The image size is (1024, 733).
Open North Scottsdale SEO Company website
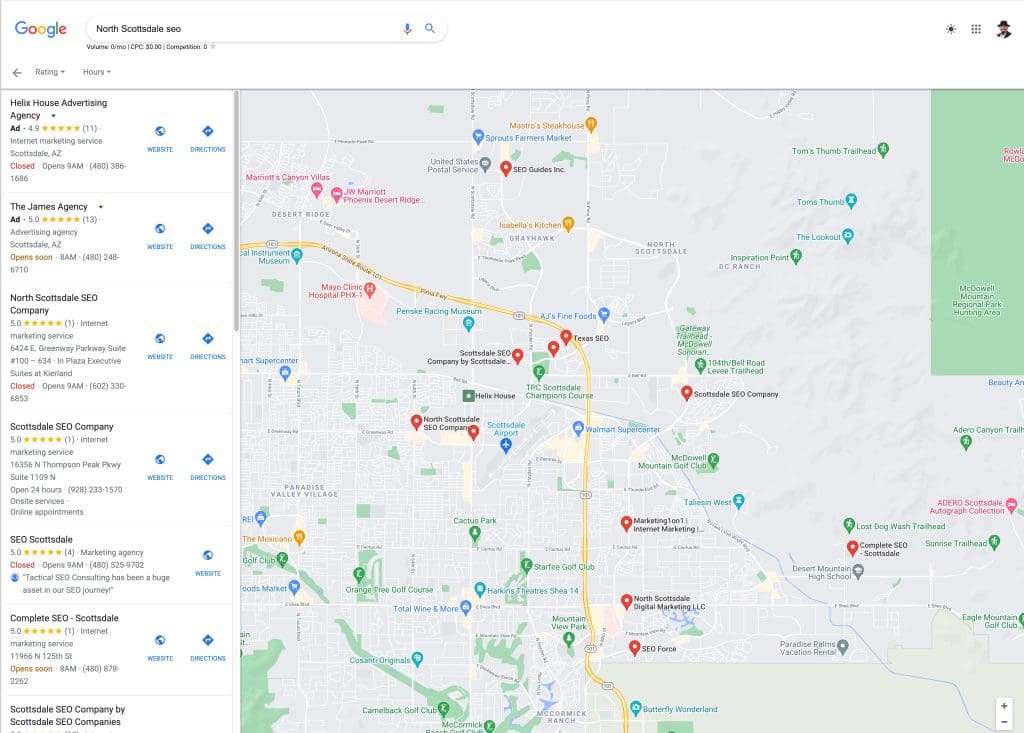tap(160, 346)
